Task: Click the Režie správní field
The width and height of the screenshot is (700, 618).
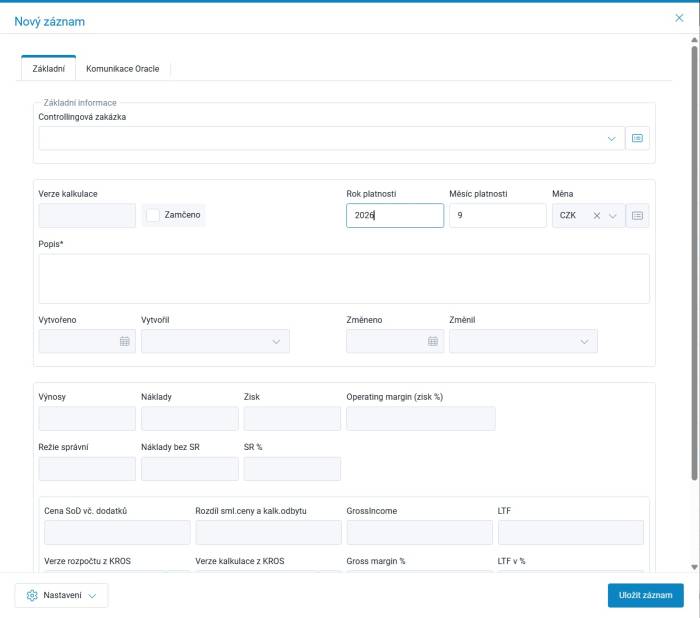Action: [x=87, y=469]
